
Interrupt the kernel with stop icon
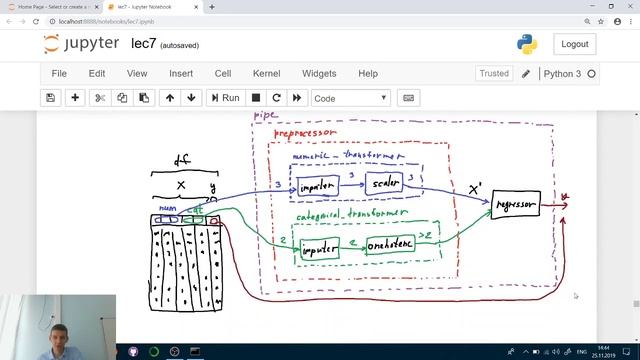pos(256,98)
